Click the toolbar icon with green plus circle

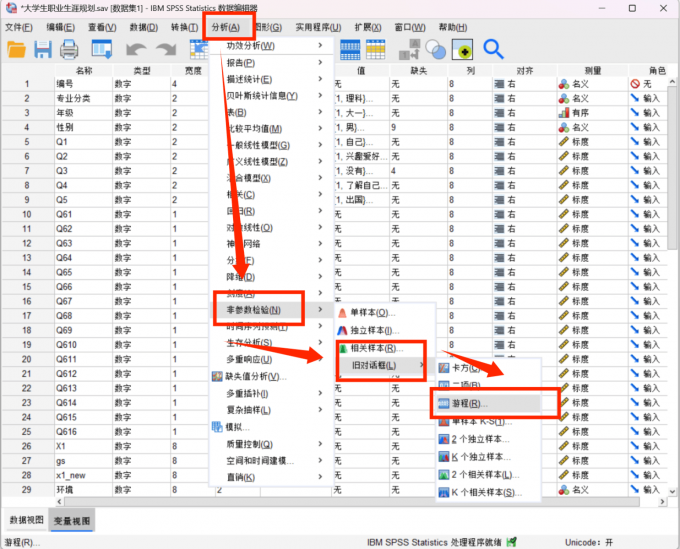click(462, 49)
